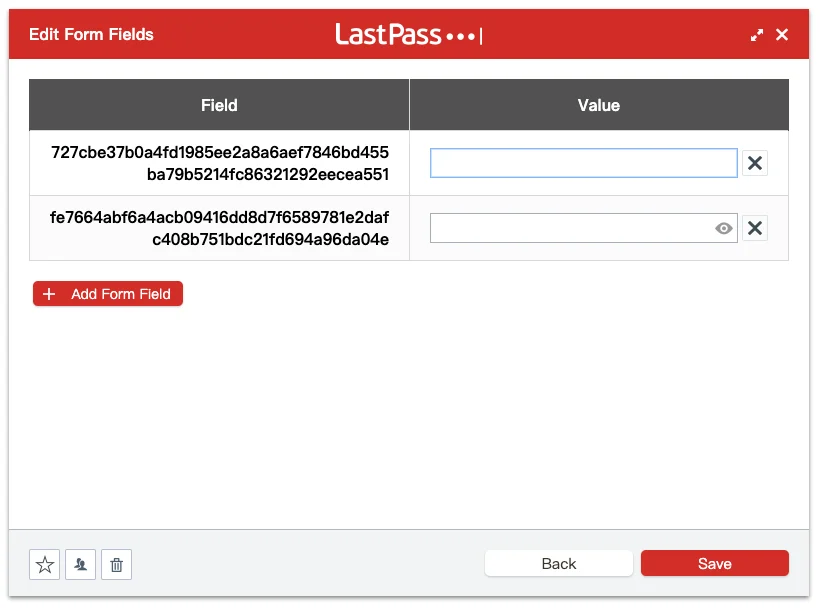Screen dimensions: 820x609
Task: Focus the value input for fe7664ab field
Action: pyautogui.click(x=584, y=228)
